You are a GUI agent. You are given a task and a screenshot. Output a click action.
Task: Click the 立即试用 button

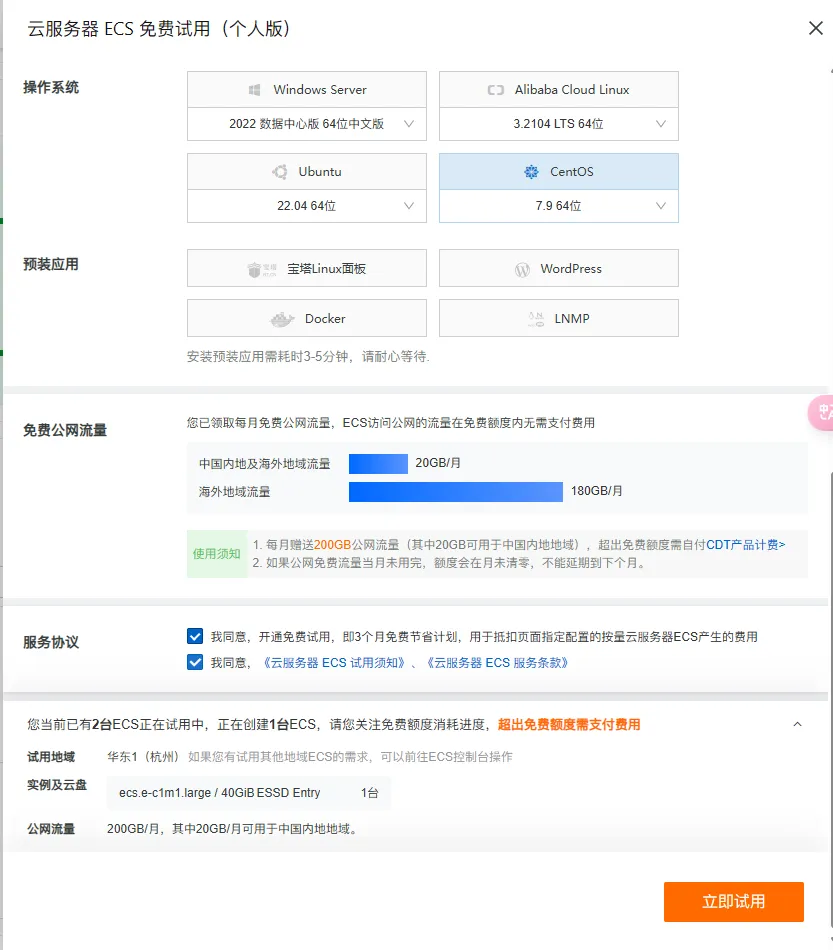[734, 902]
